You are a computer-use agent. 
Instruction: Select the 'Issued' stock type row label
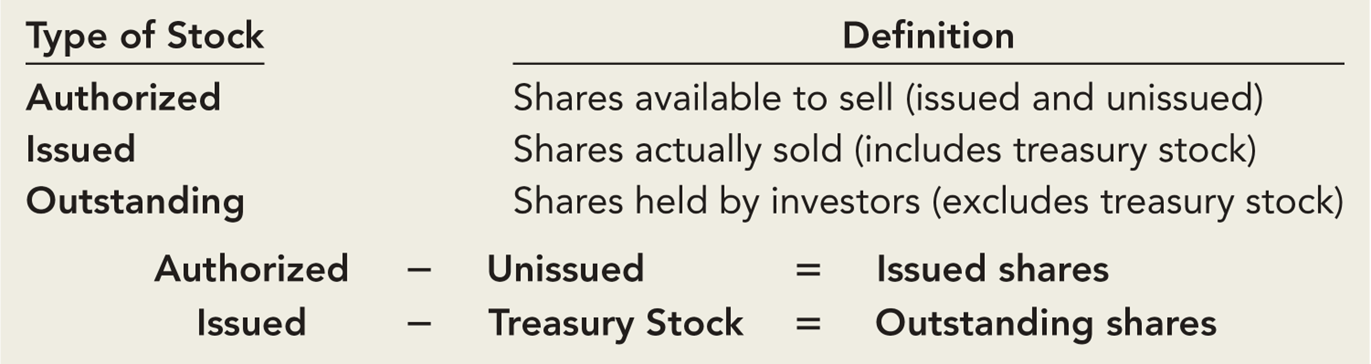(x=80, y=150)
